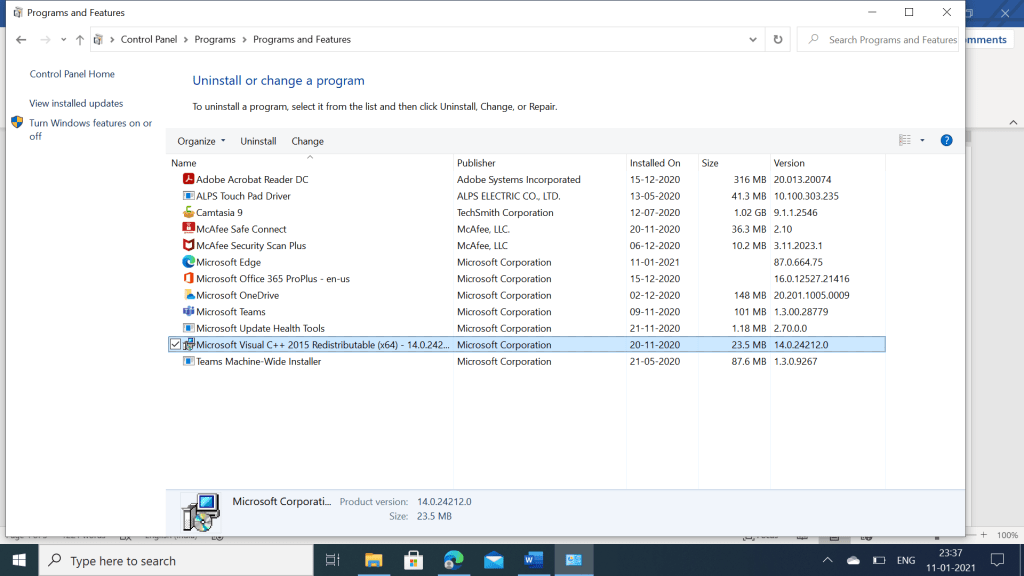Select Microsoft OneDrive row name

coord(238,295)
